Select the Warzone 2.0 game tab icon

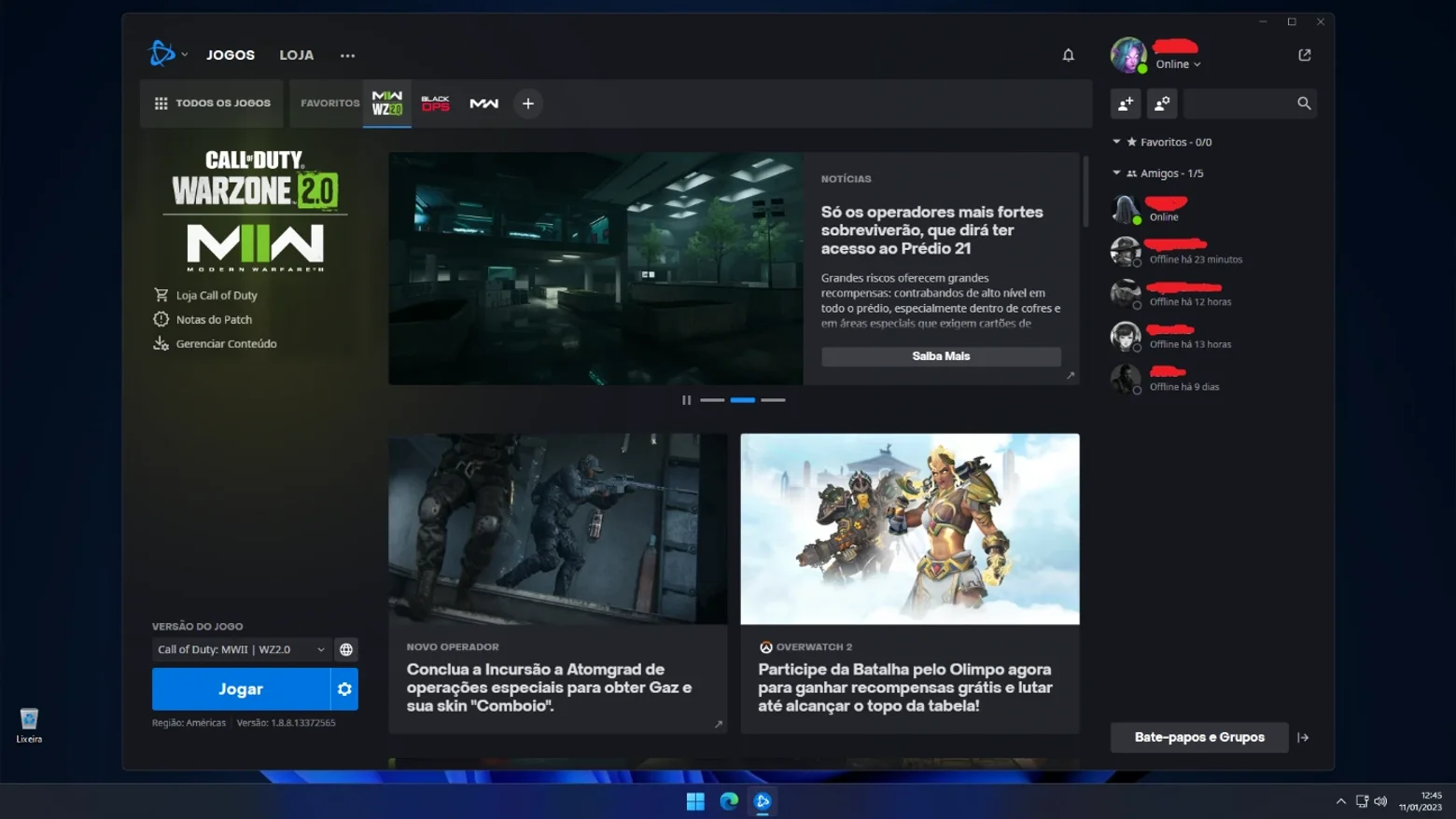[387, 104]
